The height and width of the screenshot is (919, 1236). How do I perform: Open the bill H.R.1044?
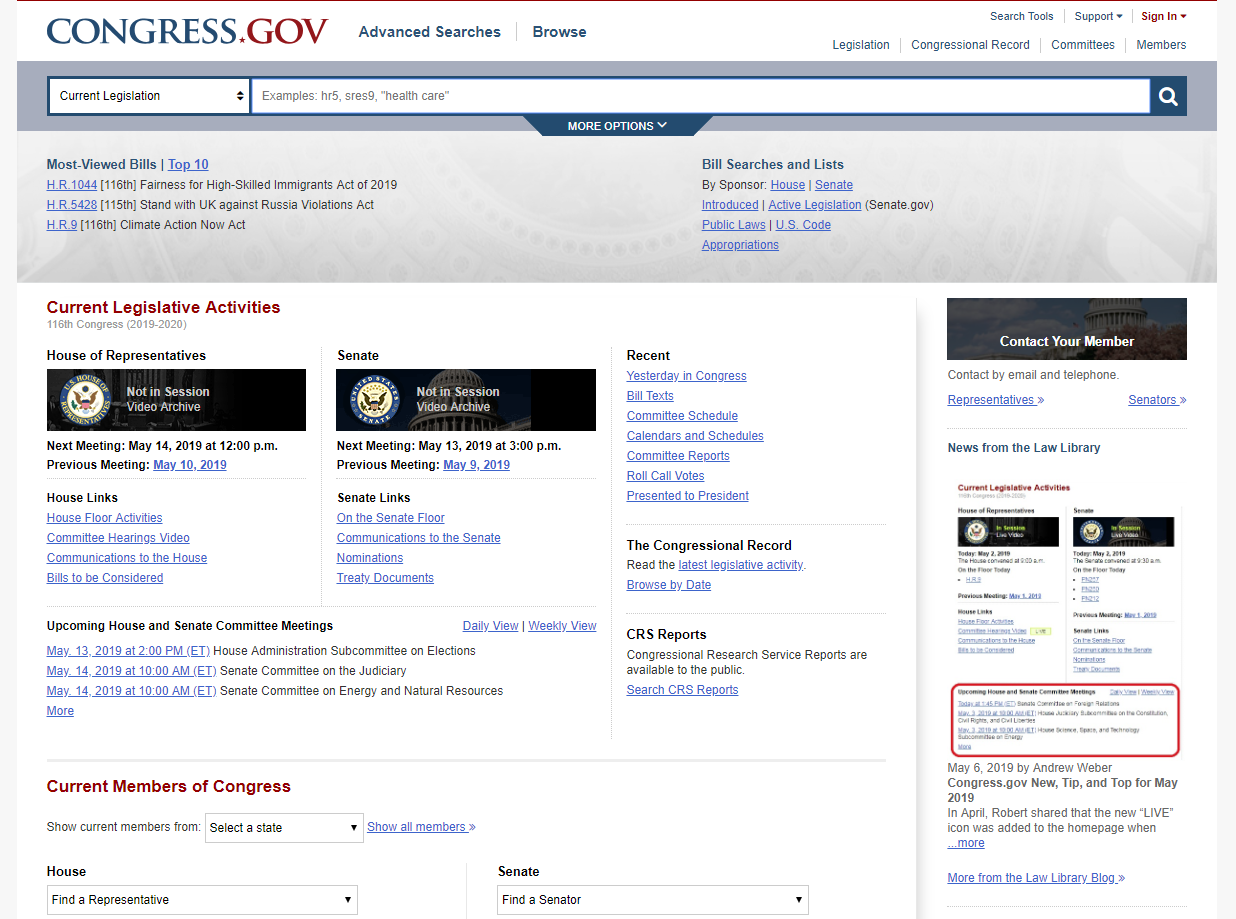[x=71, y=184]
